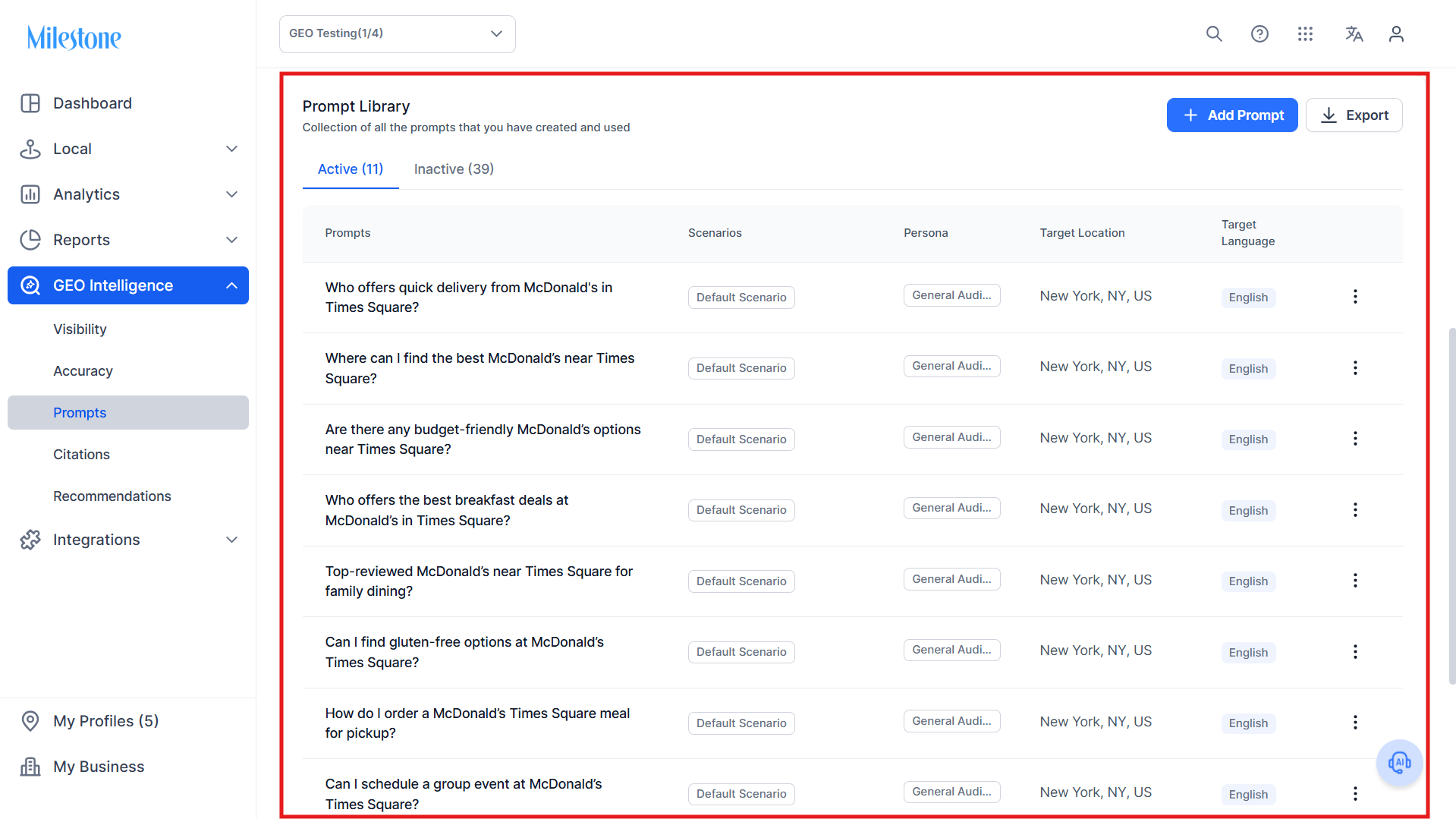
Task: Open row menu for quick delivery prompt
Action: (1355, 297)
